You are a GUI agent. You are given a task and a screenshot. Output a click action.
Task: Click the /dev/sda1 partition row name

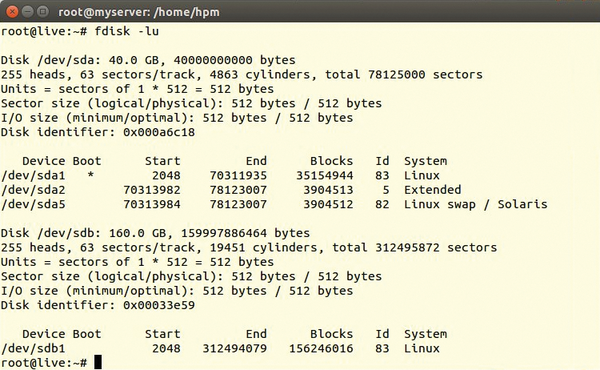click(x=33, y=176)
